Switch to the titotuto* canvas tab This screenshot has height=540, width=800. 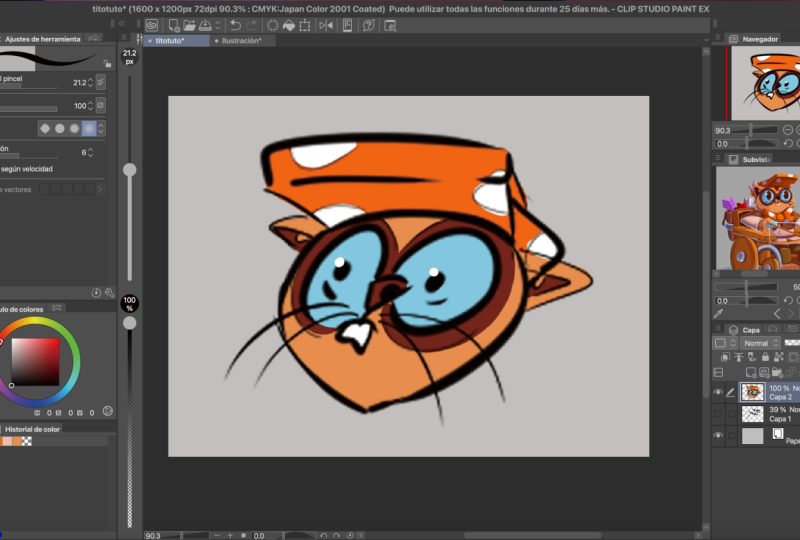(x=177, y=41)
